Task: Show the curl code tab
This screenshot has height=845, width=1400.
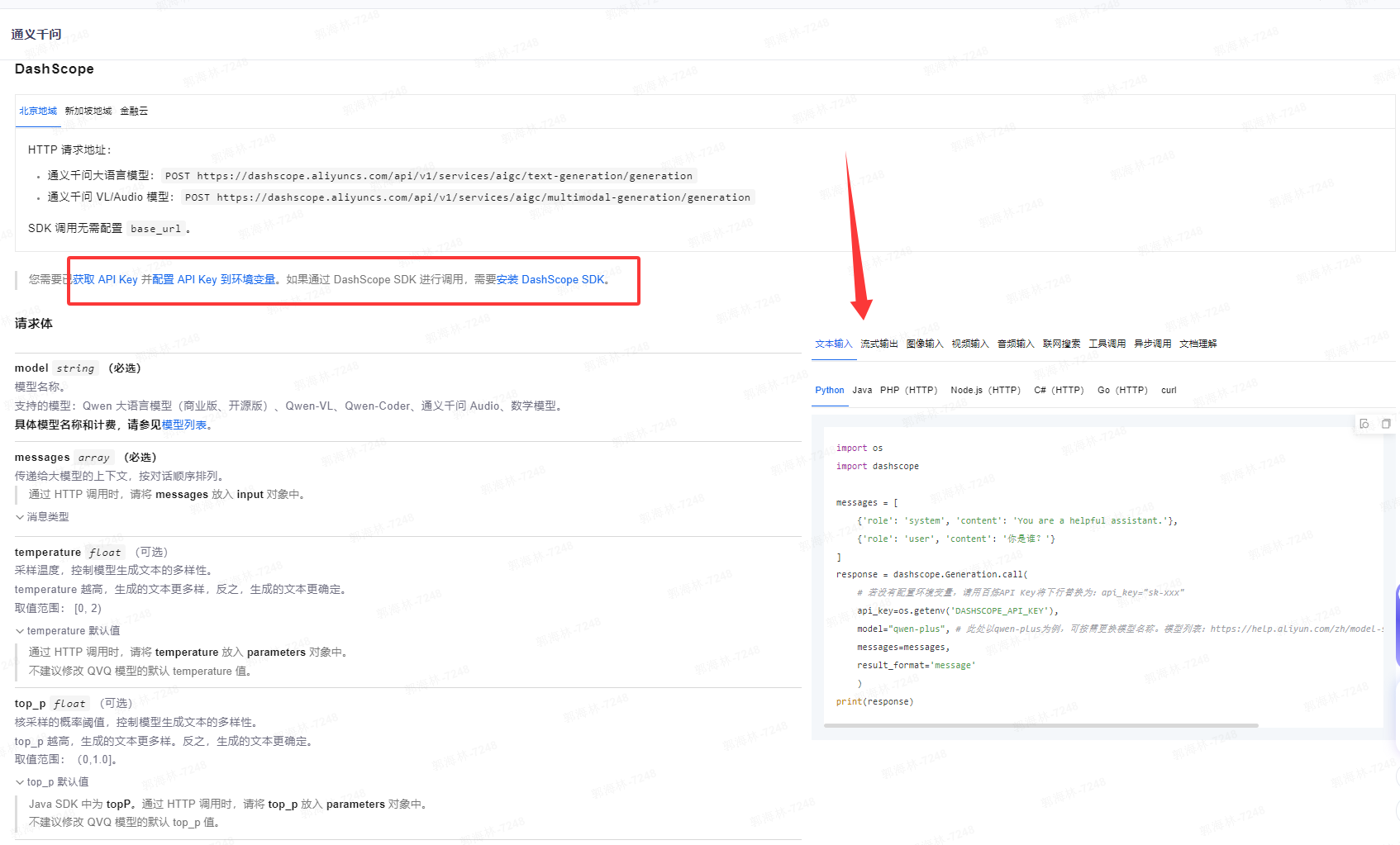Action: [1169, 390]
